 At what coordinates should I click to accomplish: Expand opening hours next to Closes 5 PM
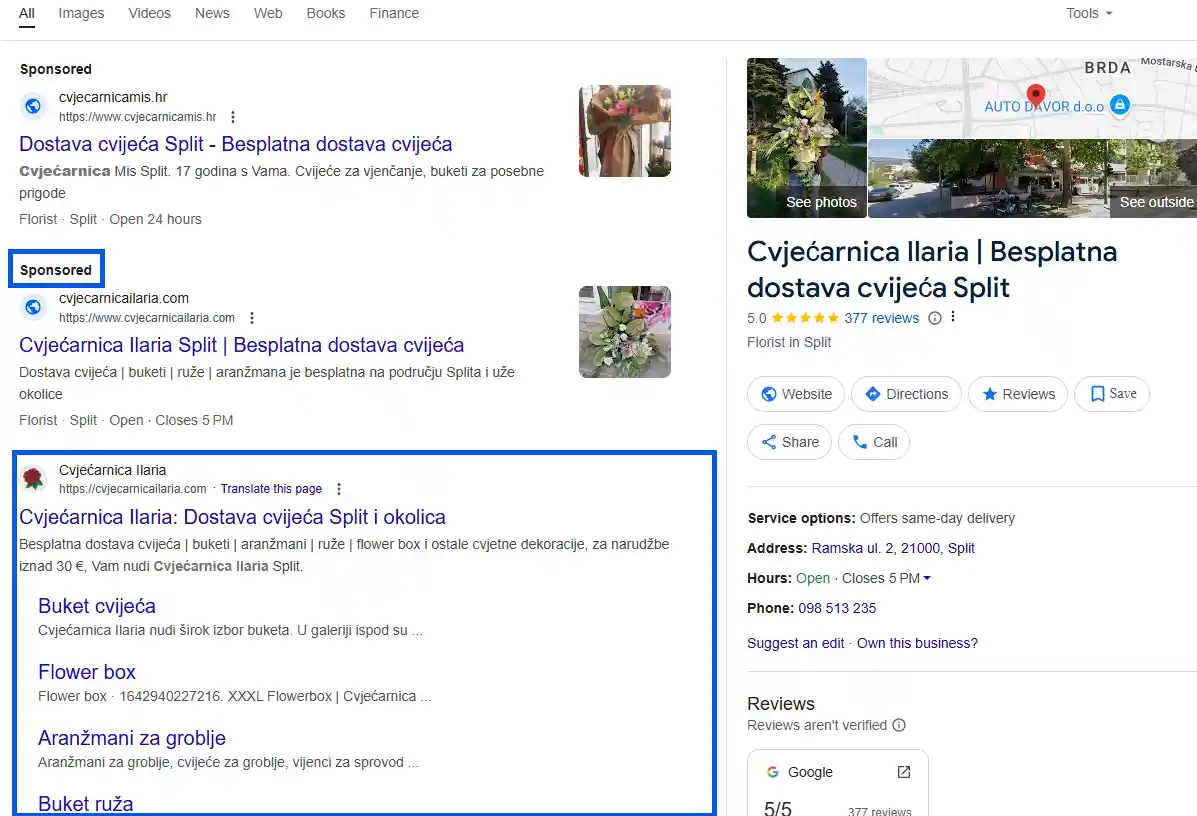click(x=927, y=578)
